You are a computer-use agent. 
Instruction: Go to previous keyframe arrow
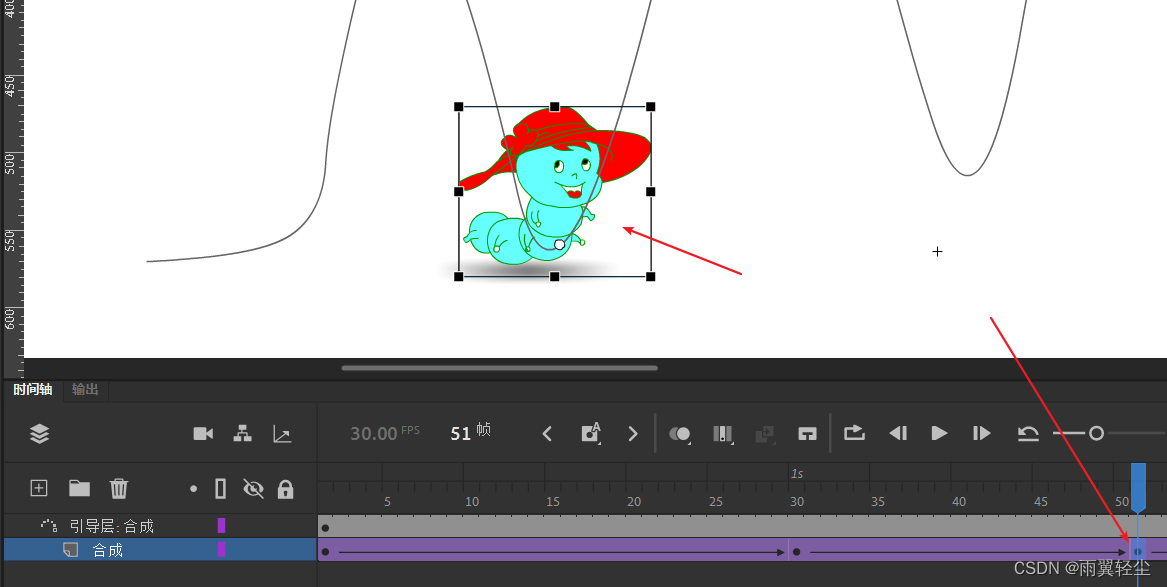tap(547, 434)
